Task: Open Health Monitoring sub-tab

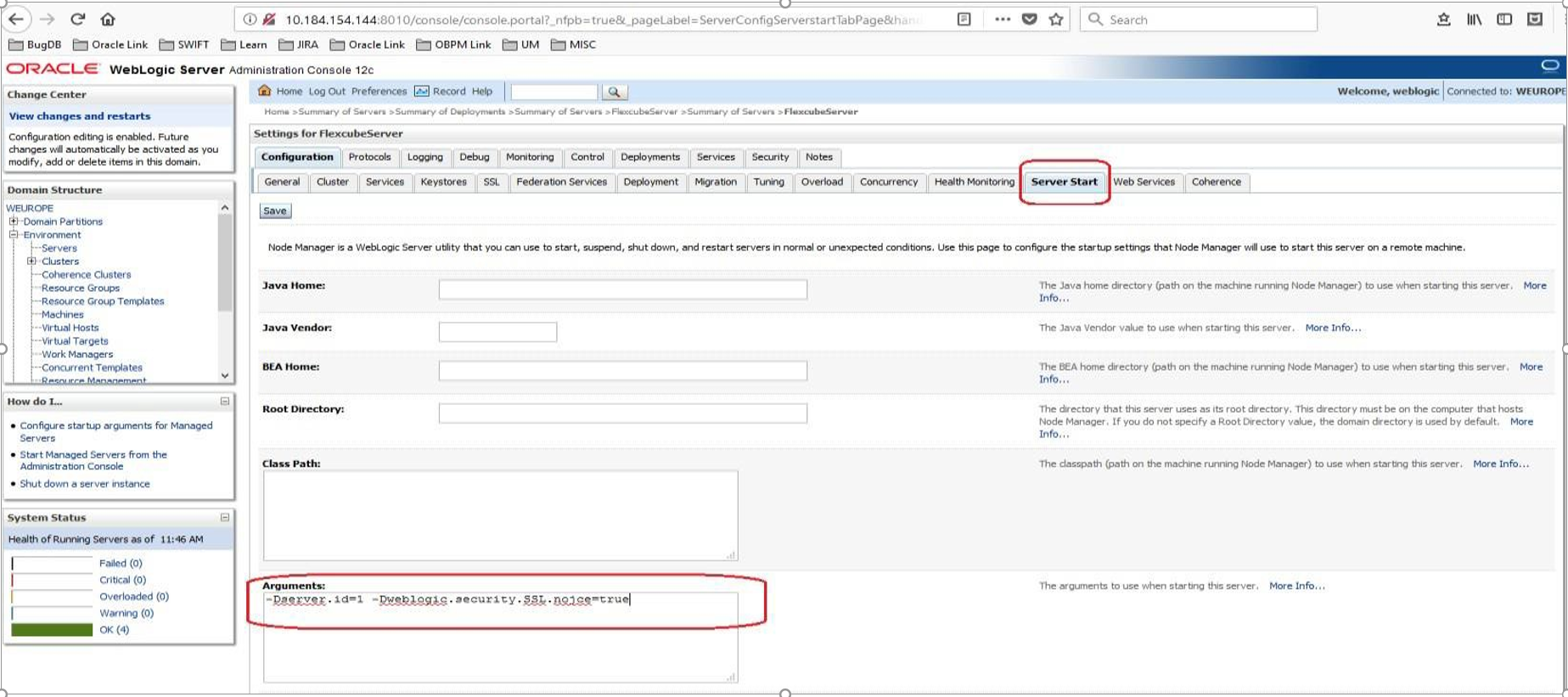Action: 974,182
